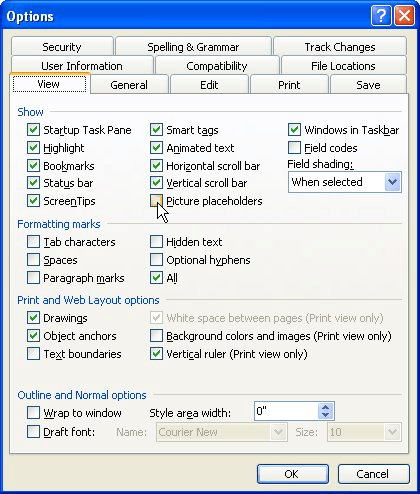Click the Cancel button
Image resolution: width=420 pixels, height=494 pixels.
373,474
